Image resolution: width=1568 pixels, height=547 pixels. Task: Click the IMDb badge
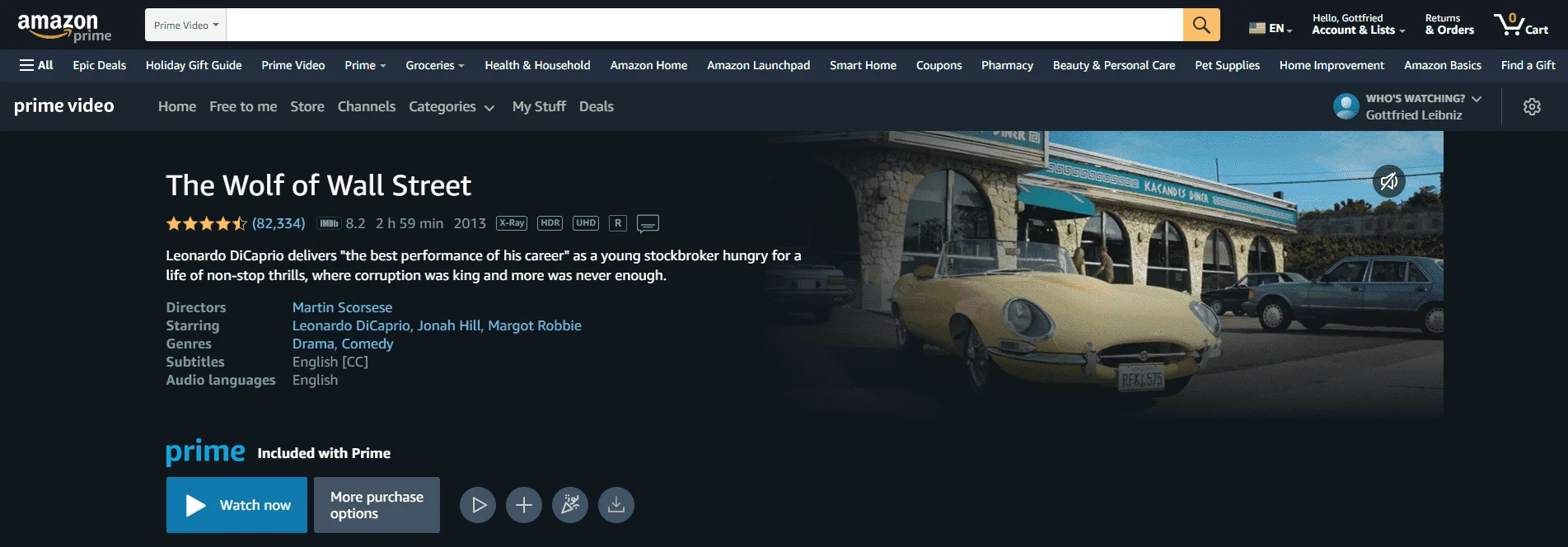pyautogui.click(x=329, y=223)
